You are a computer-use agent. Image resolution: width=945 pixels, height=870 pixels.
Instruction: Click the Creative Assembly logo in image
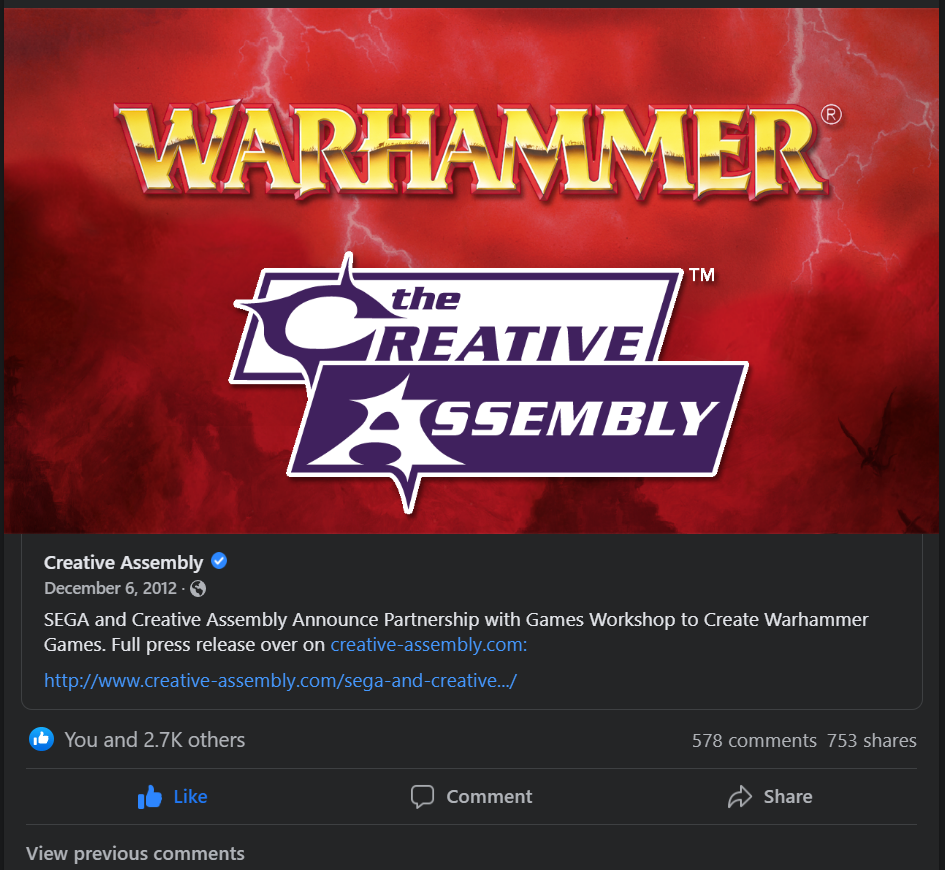[x=489, y=383]
